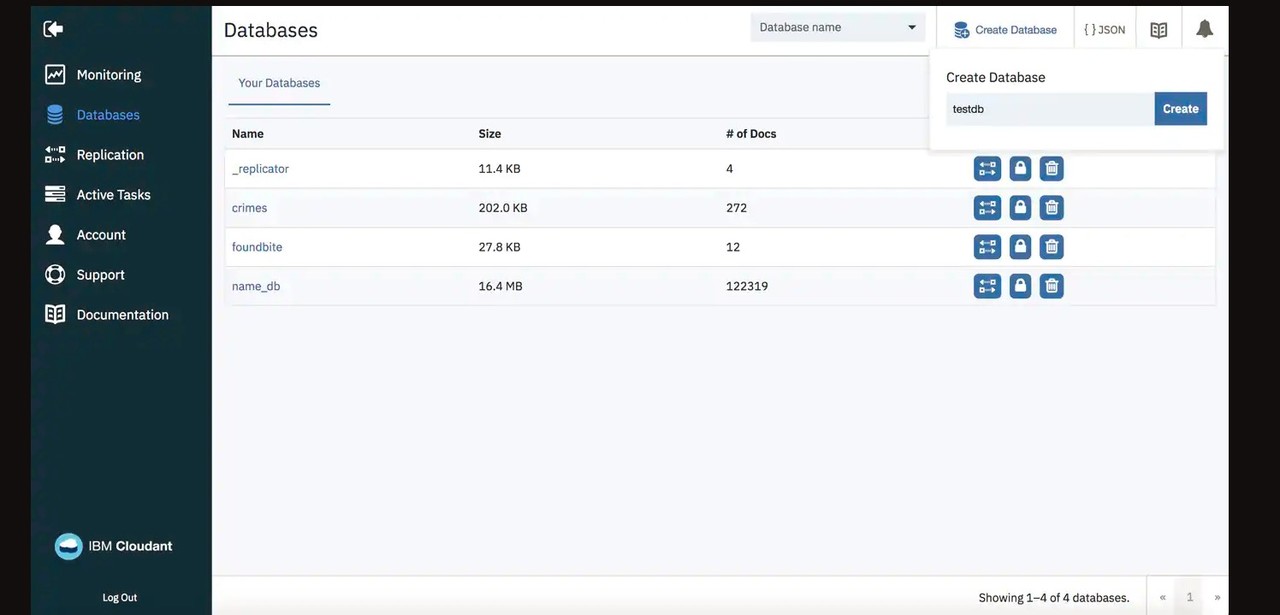Screen dimensions: 1280x615
Task: Open Monitoring in the sidebar
Action: point(108,75)
